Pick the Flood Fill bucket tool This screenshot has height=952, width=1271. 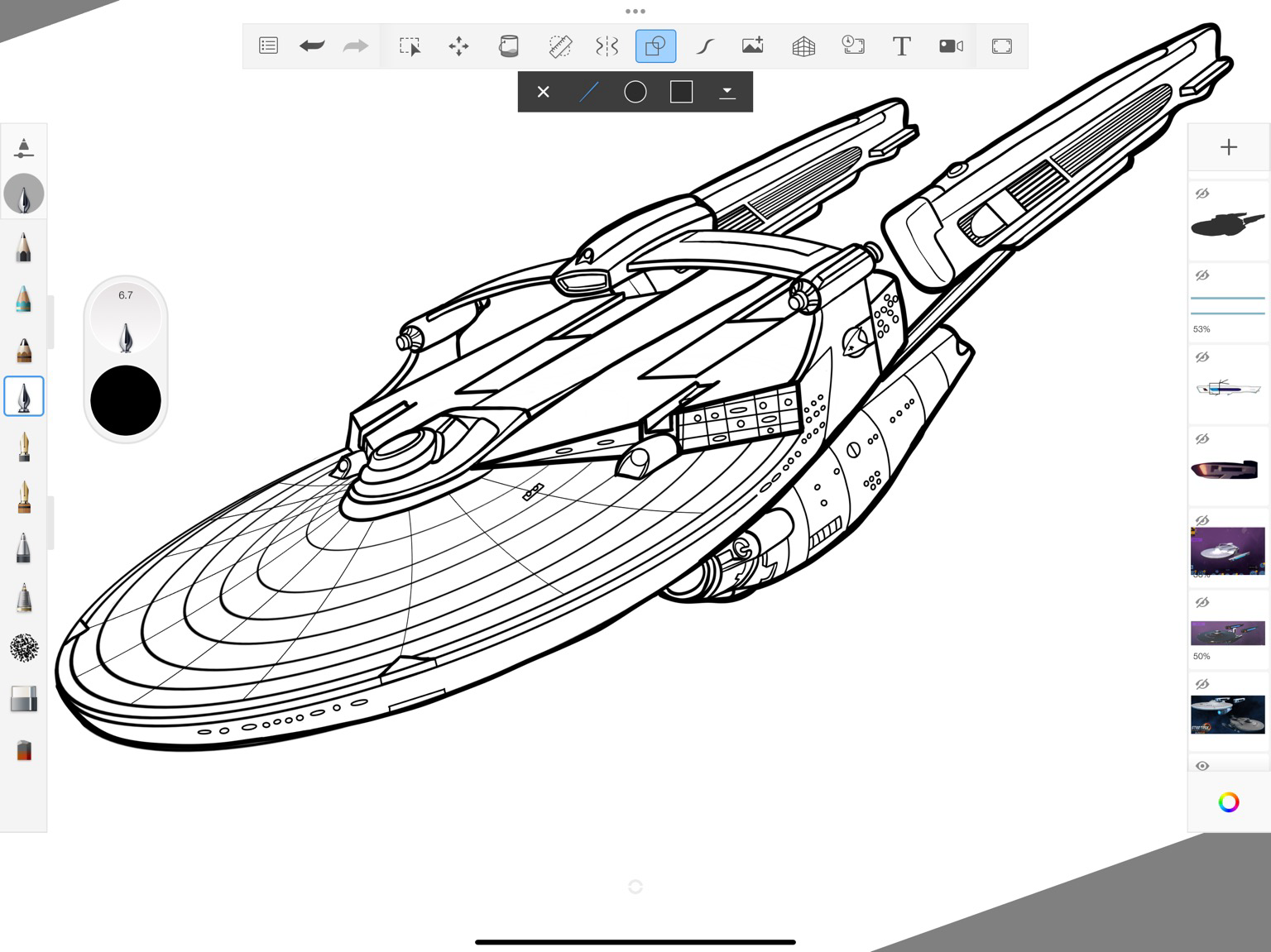(x=509, y=45)
